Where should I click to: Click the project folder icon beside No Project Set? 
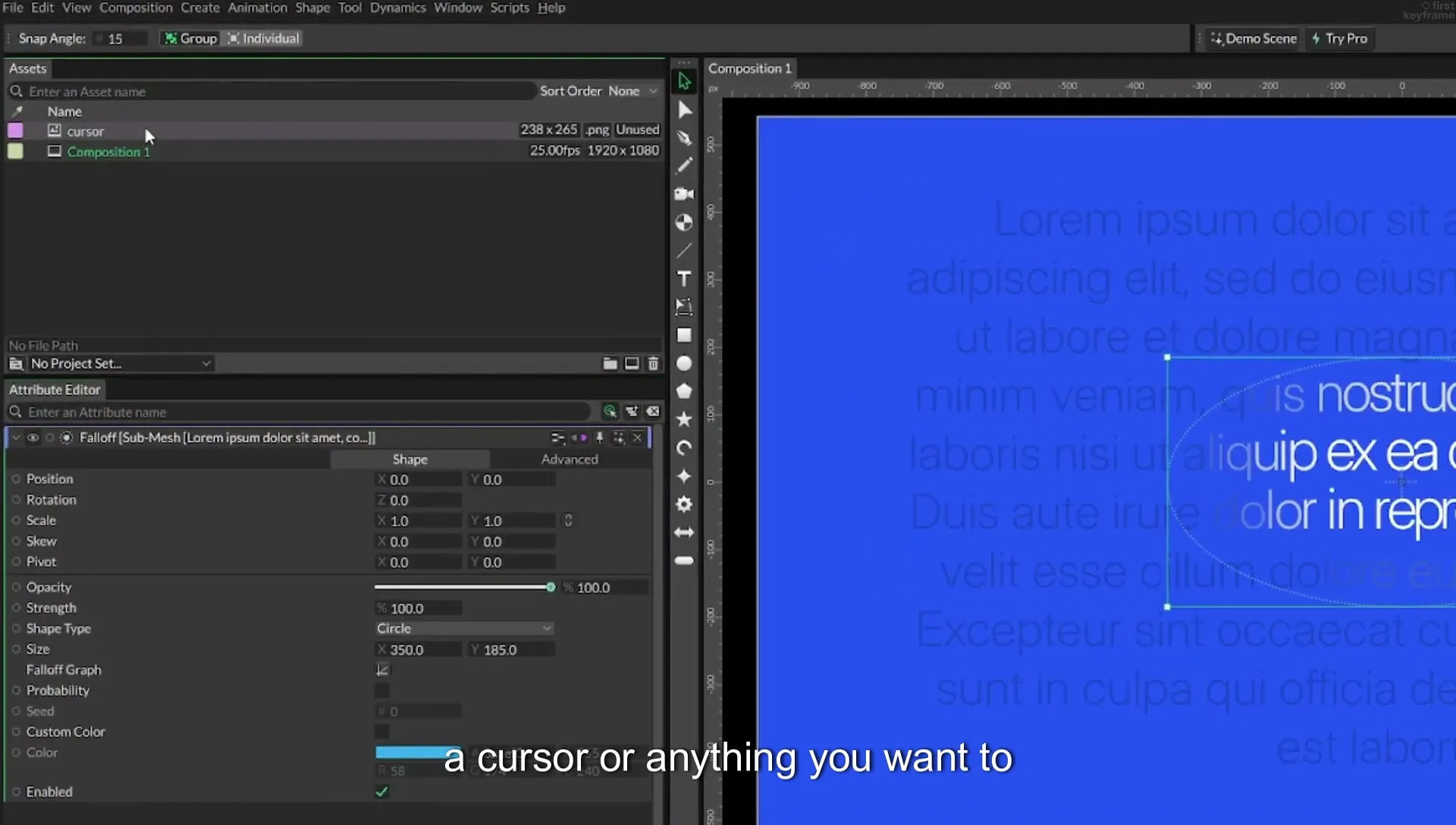16,364
